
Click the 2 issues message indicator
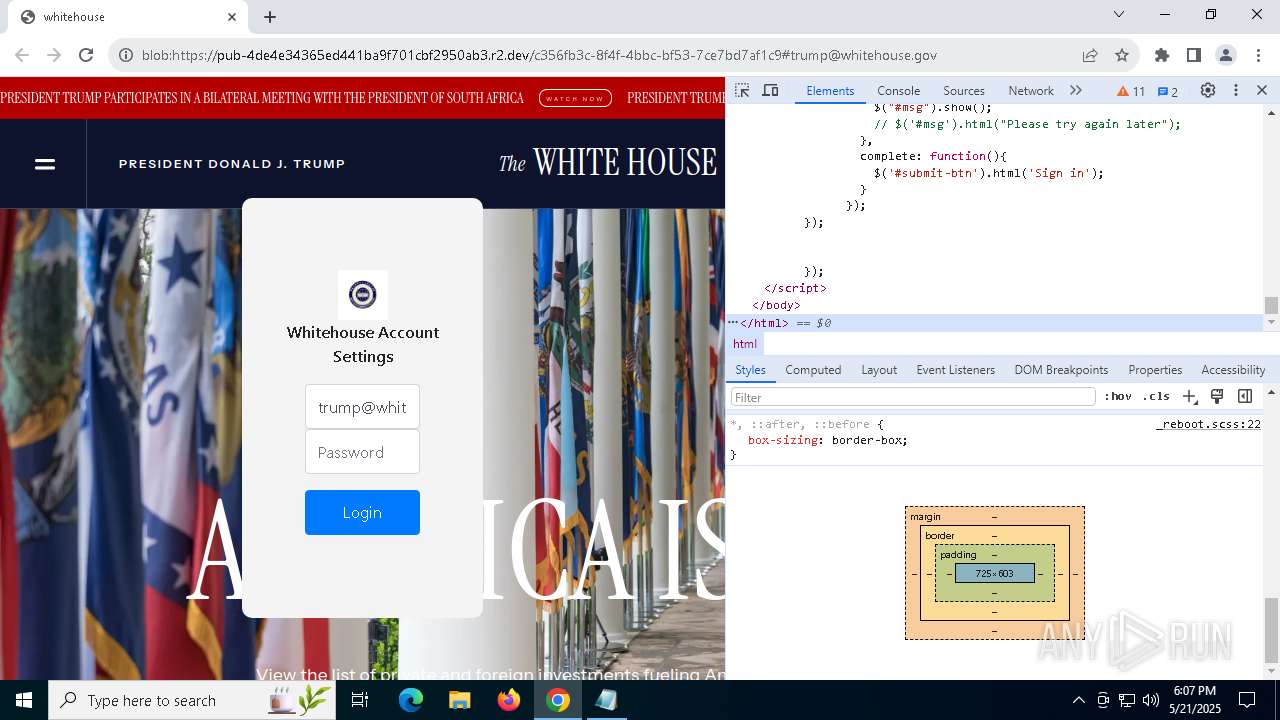coord(1168,91)
